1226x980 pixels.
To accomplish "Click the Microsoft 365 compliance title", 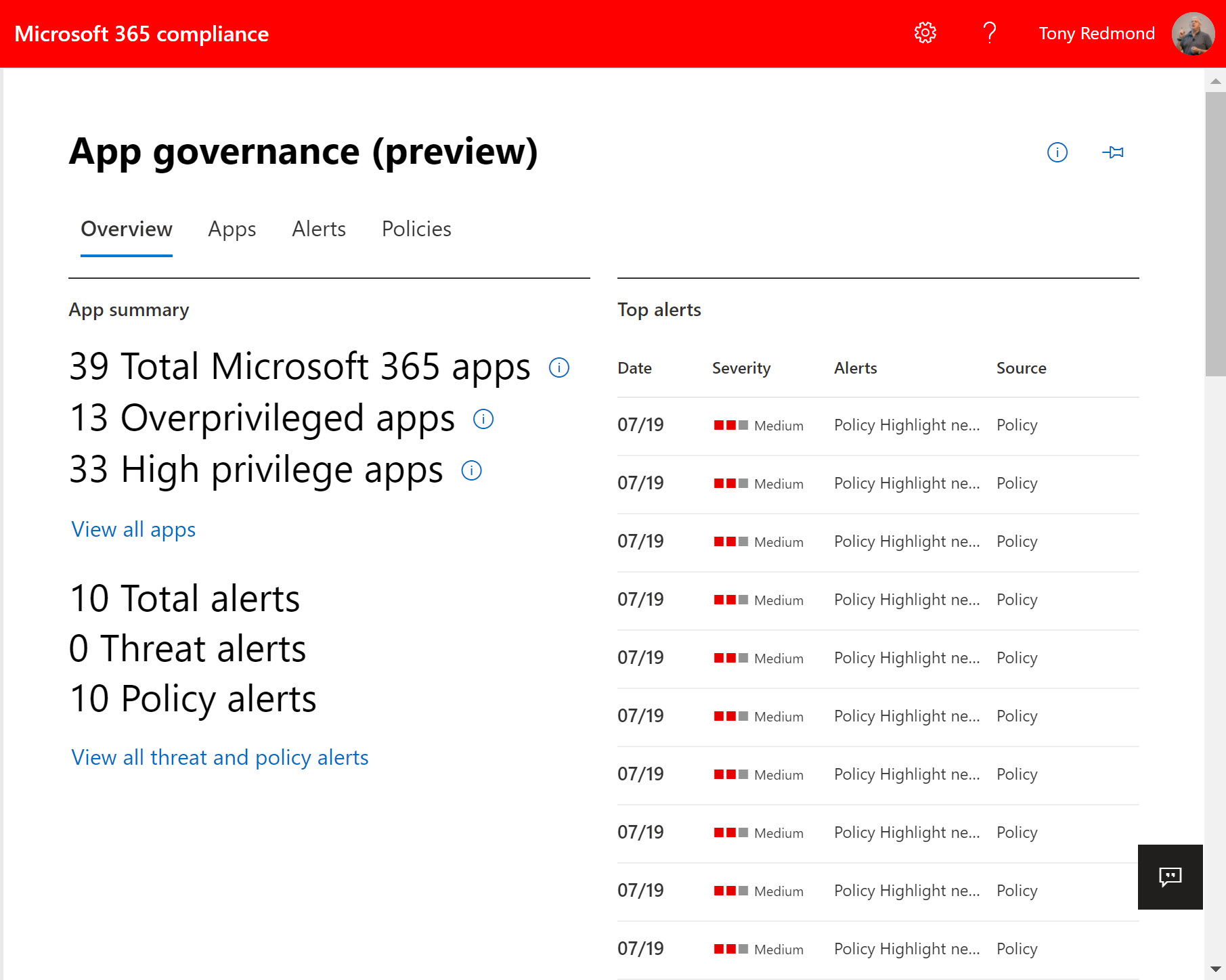I will coord(141,34).
